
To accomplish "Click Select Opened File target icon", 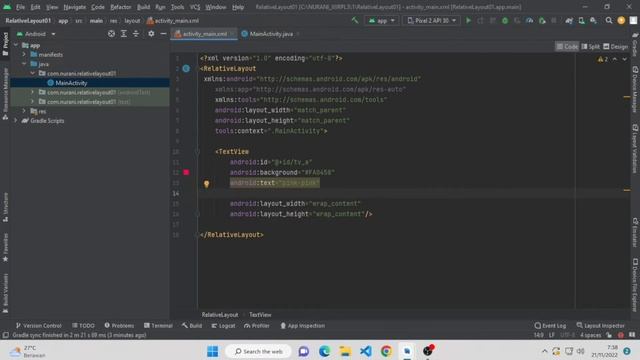I will 111,34.
